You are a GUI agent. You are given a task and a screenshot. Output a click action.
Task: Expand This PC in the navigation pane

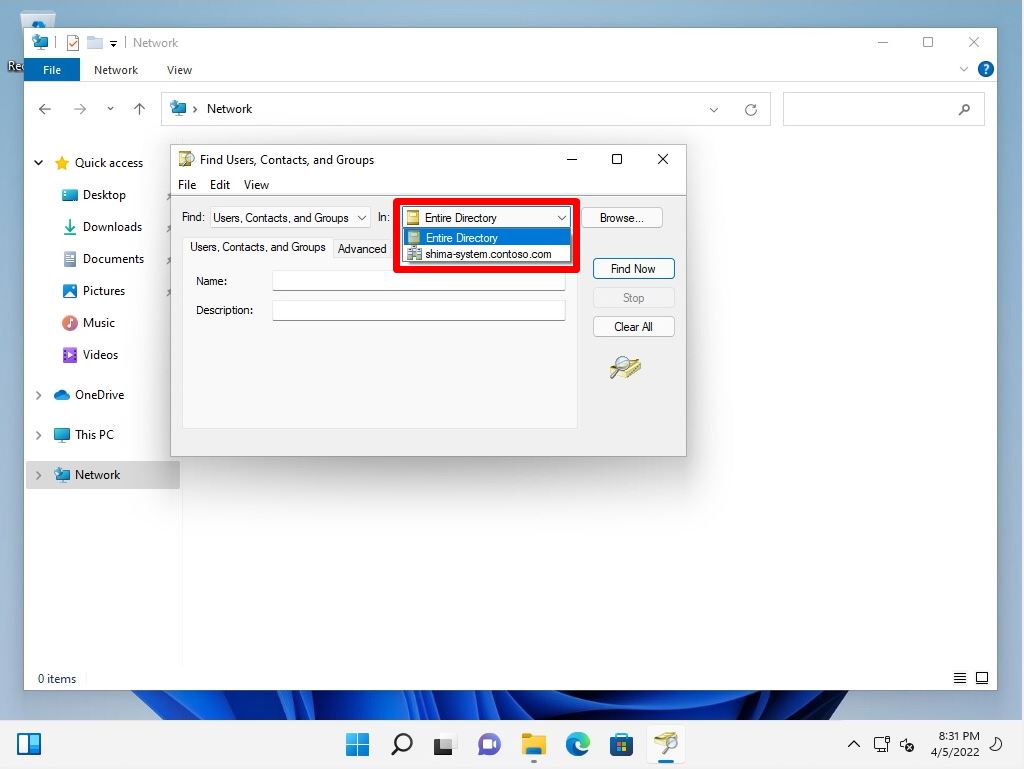point(39,434)
